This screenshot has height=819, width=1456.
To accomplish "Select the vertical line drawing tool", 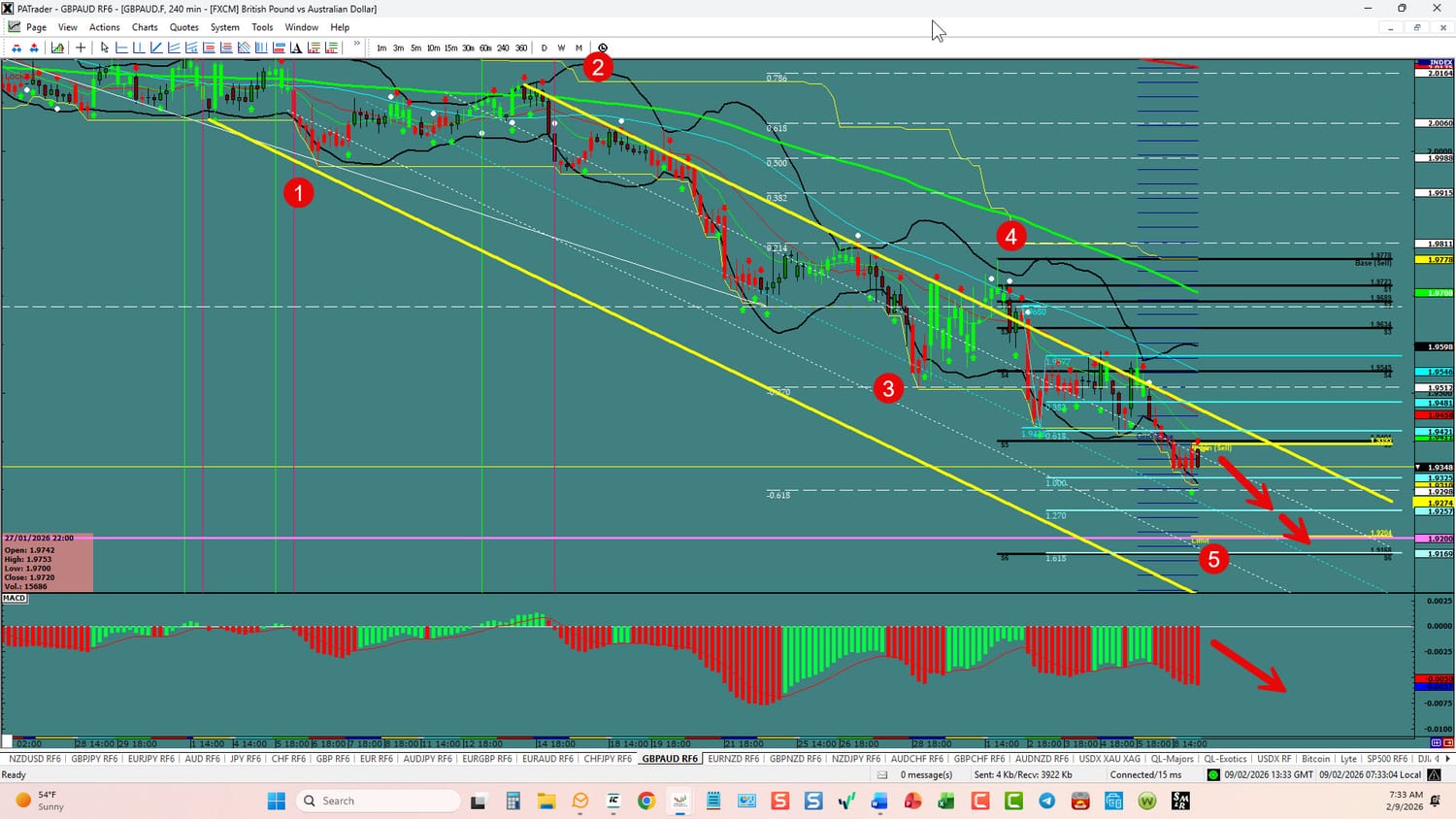I will (139, 48).
